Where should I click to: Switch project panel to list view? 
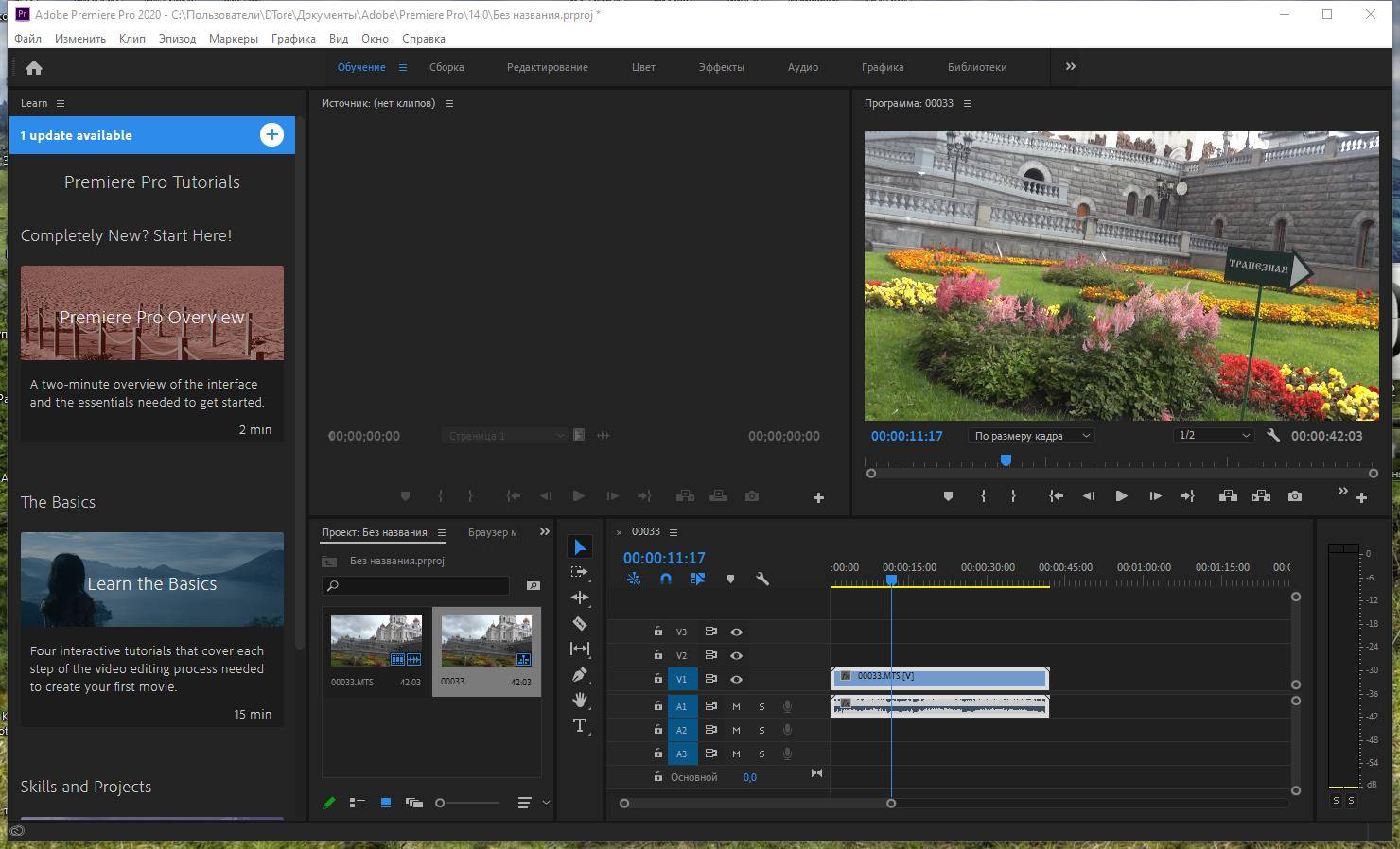tap(358, 803)
